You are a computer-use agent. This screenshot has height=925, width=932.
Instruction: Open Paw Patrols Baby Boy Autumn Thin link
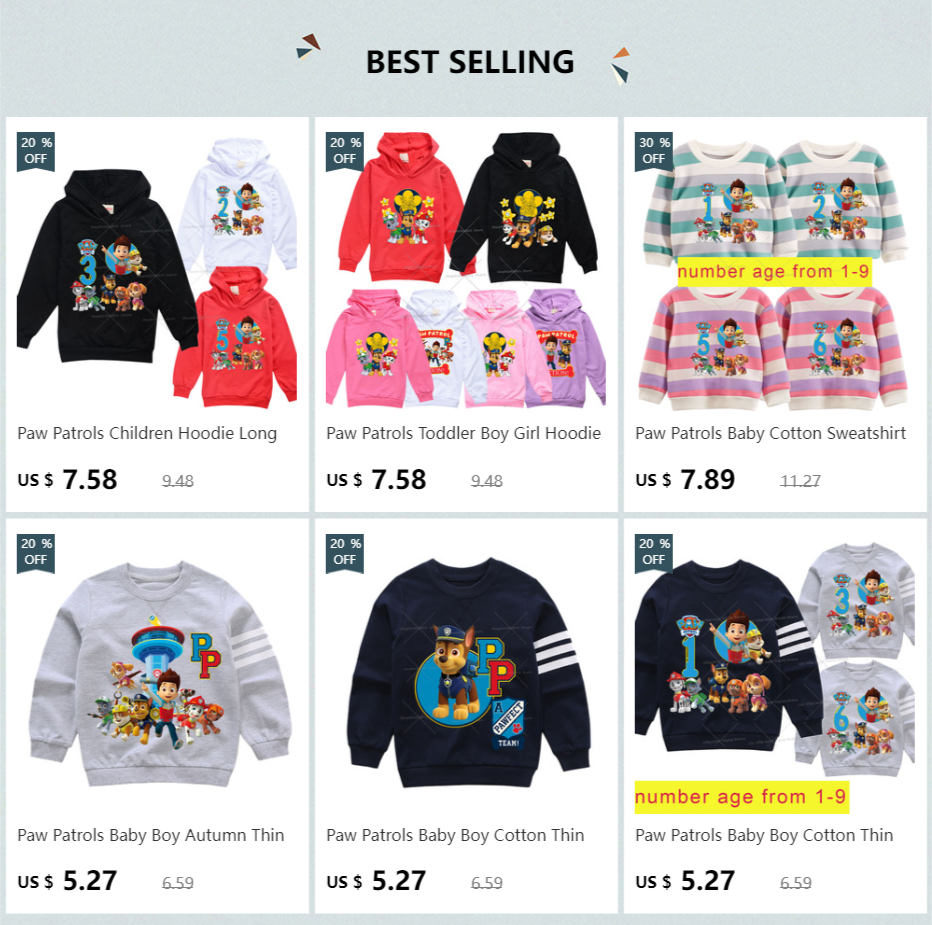[x=150, y=835]
